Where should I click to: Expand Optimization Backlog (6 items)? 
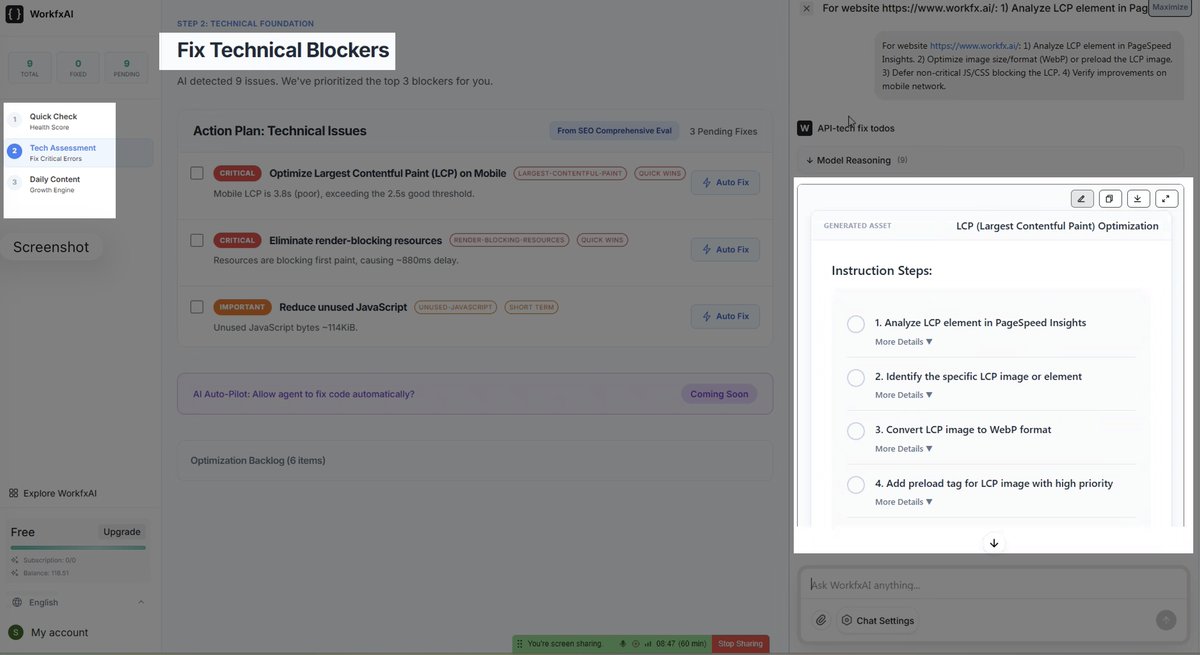(475, 461)
